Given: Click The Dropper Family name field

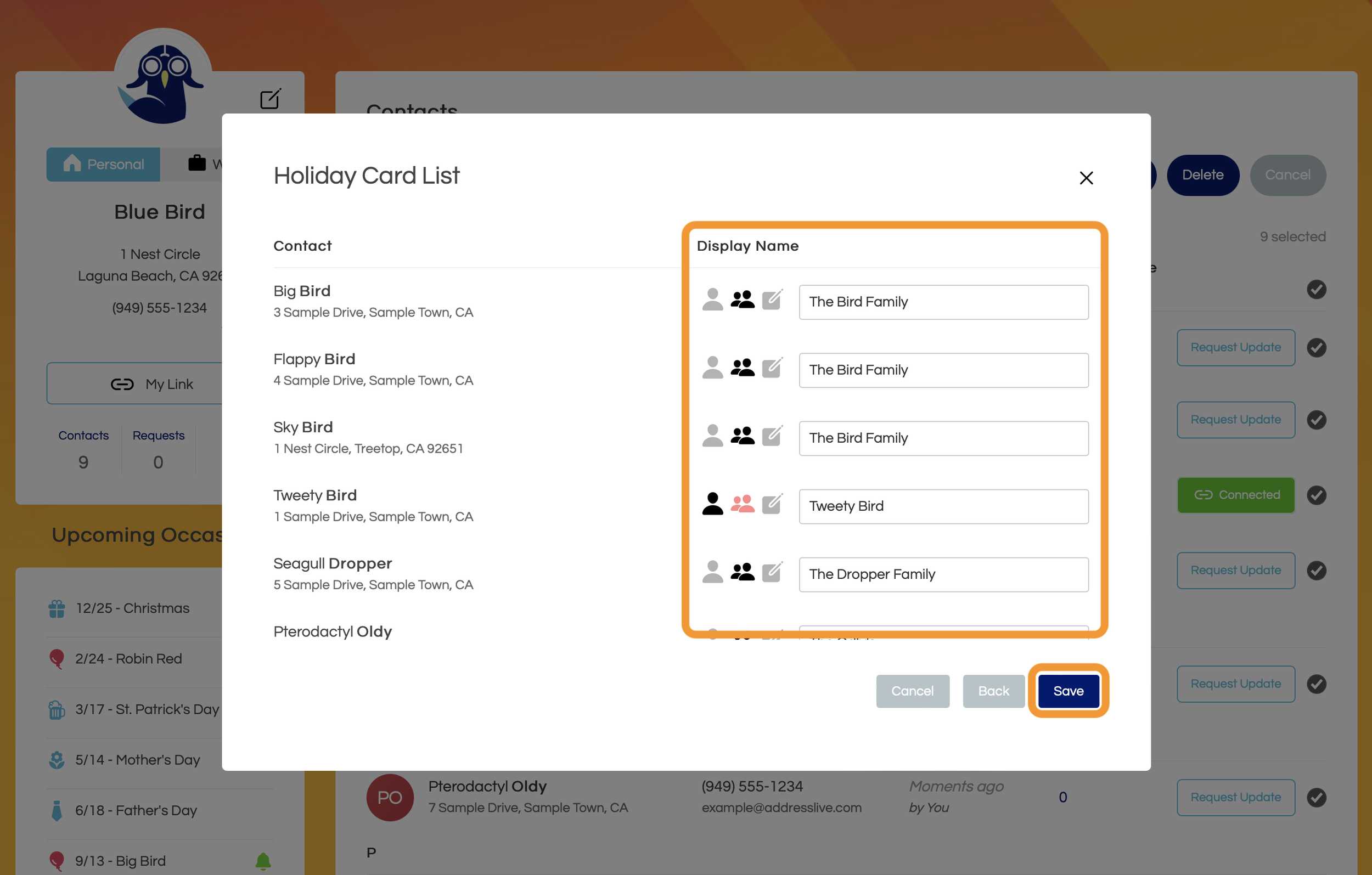Looking at the screenshot, I should 943,574.
